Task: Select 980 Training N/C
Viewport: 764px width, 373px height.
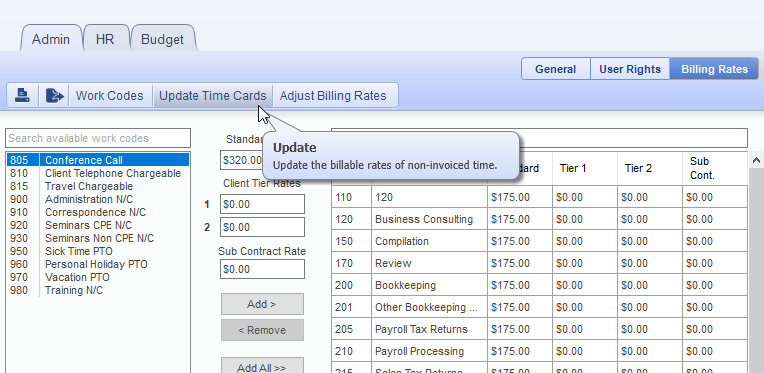Action: click(x=98, y=290)
